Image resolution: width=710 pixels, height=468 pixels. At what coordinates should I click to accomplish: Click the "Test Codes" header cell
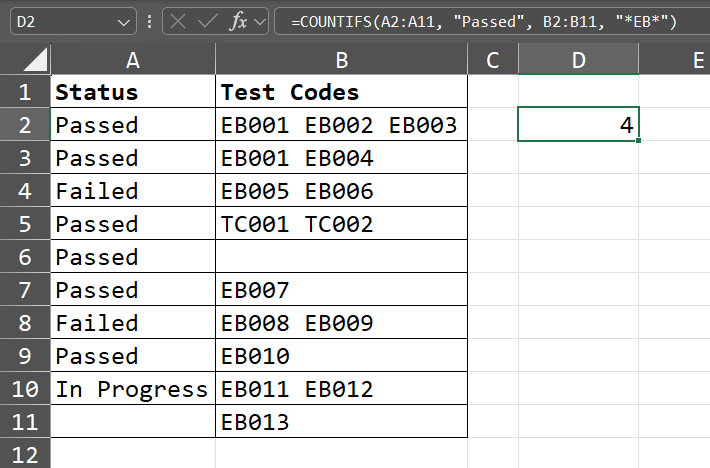click(x=341, y=91)
